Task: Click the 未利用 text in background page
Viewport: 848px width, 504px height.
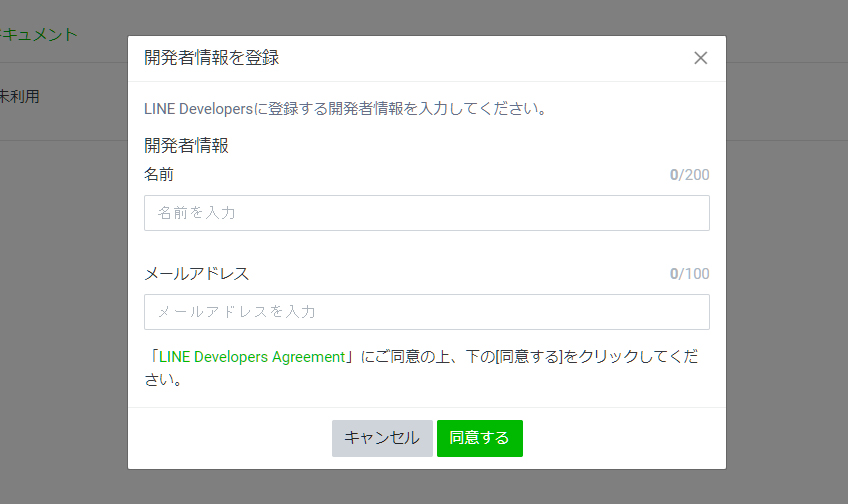Action: [x=19, y=96]
